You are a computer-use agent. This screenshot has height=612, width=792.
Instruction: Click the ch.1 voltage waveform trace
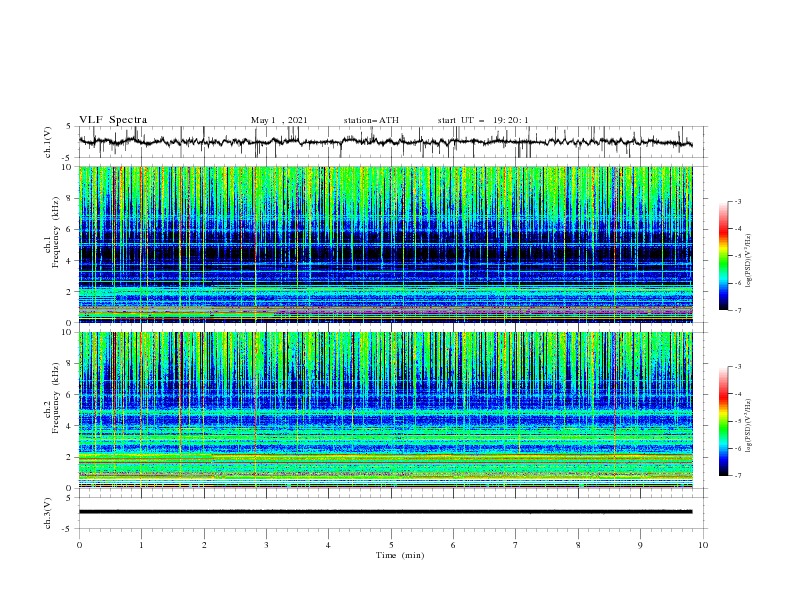(x=386, y=142)
